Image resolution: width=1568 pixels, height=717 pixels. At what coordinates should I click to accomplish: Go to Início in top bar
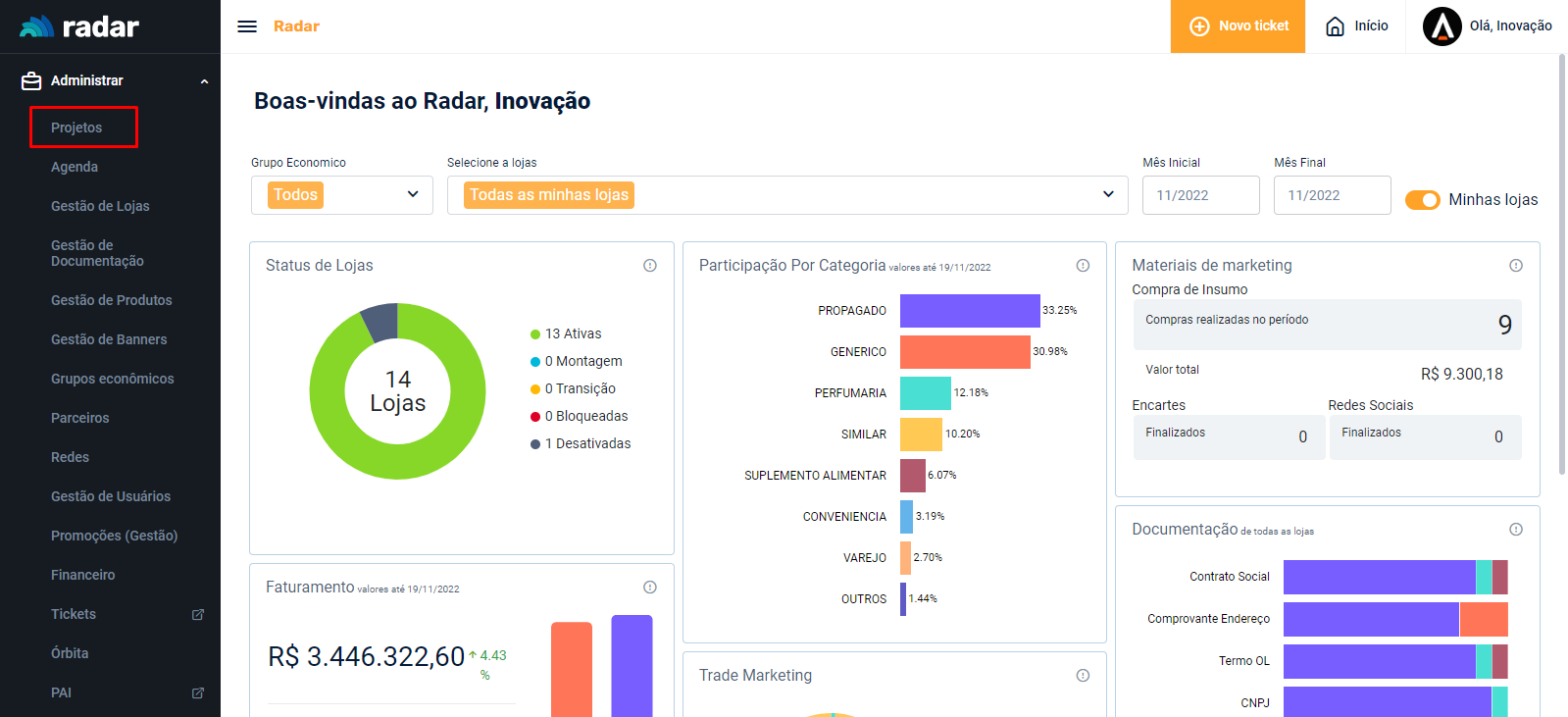(x=1356, y=26)
